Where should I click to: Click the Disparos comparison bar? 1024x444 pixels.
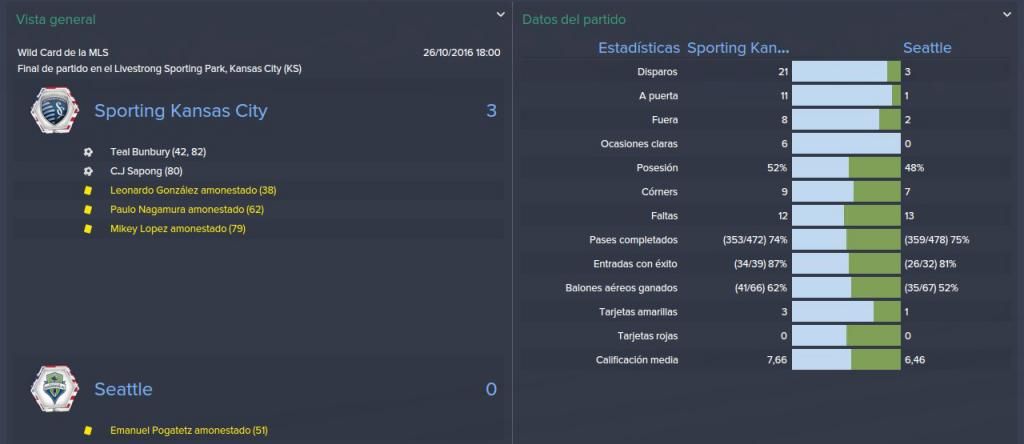[x=846, y=72]
